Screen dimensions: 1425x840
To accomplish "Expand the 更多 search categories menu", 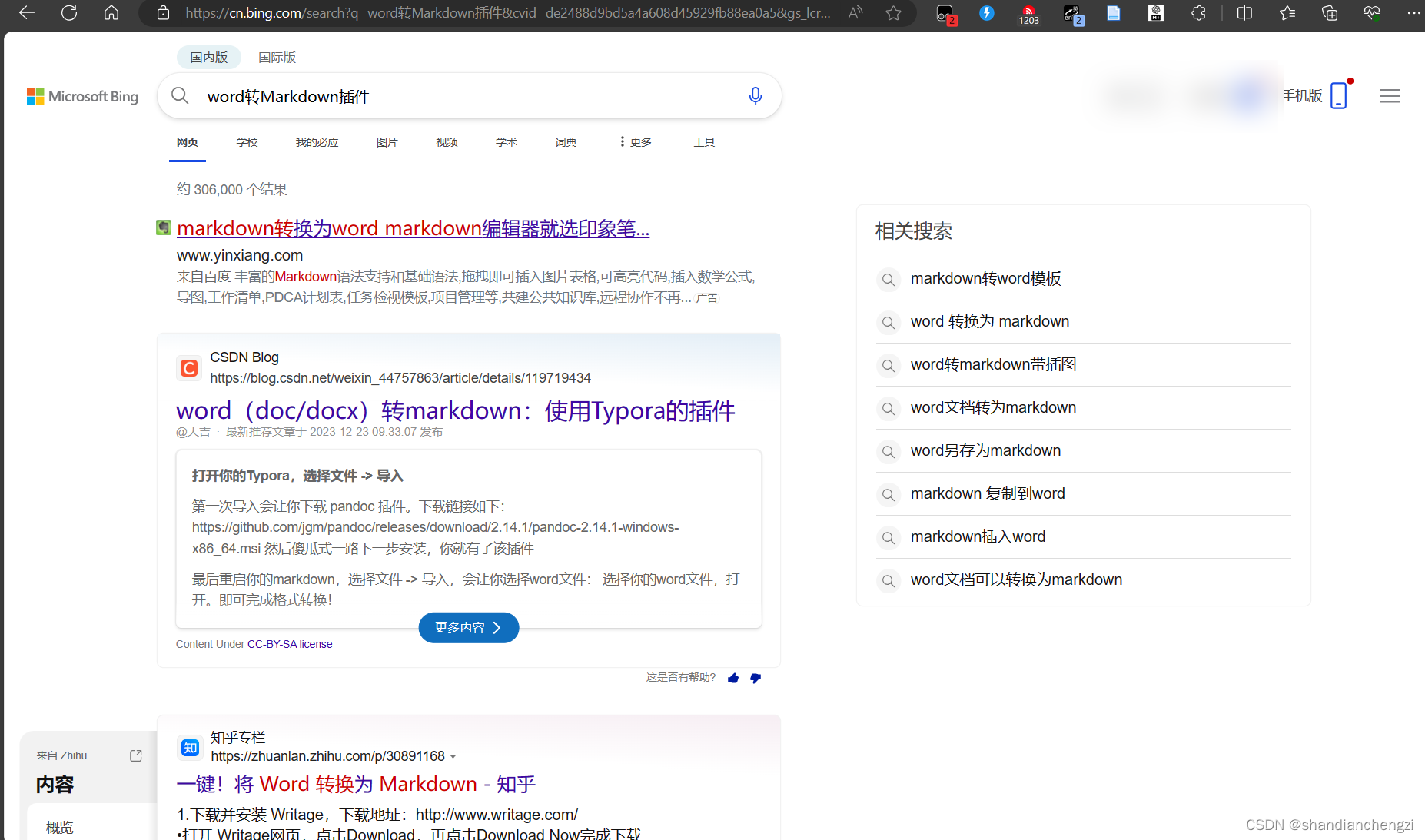I will 636,142.
